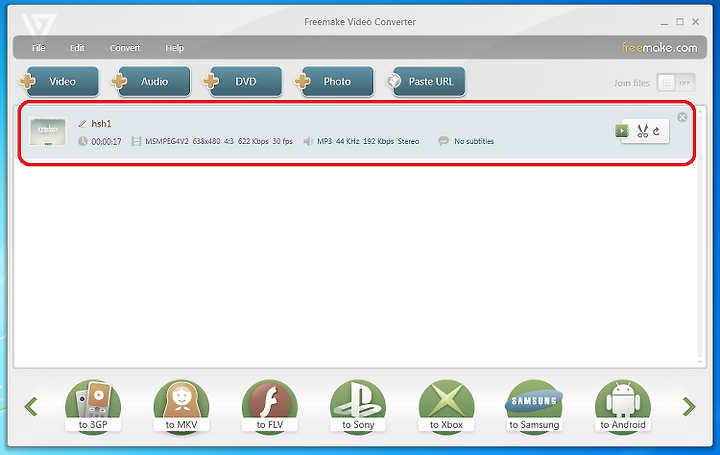Open the scissors cut editor for hsh1
The image size is (720, 455).
point(642,131)
